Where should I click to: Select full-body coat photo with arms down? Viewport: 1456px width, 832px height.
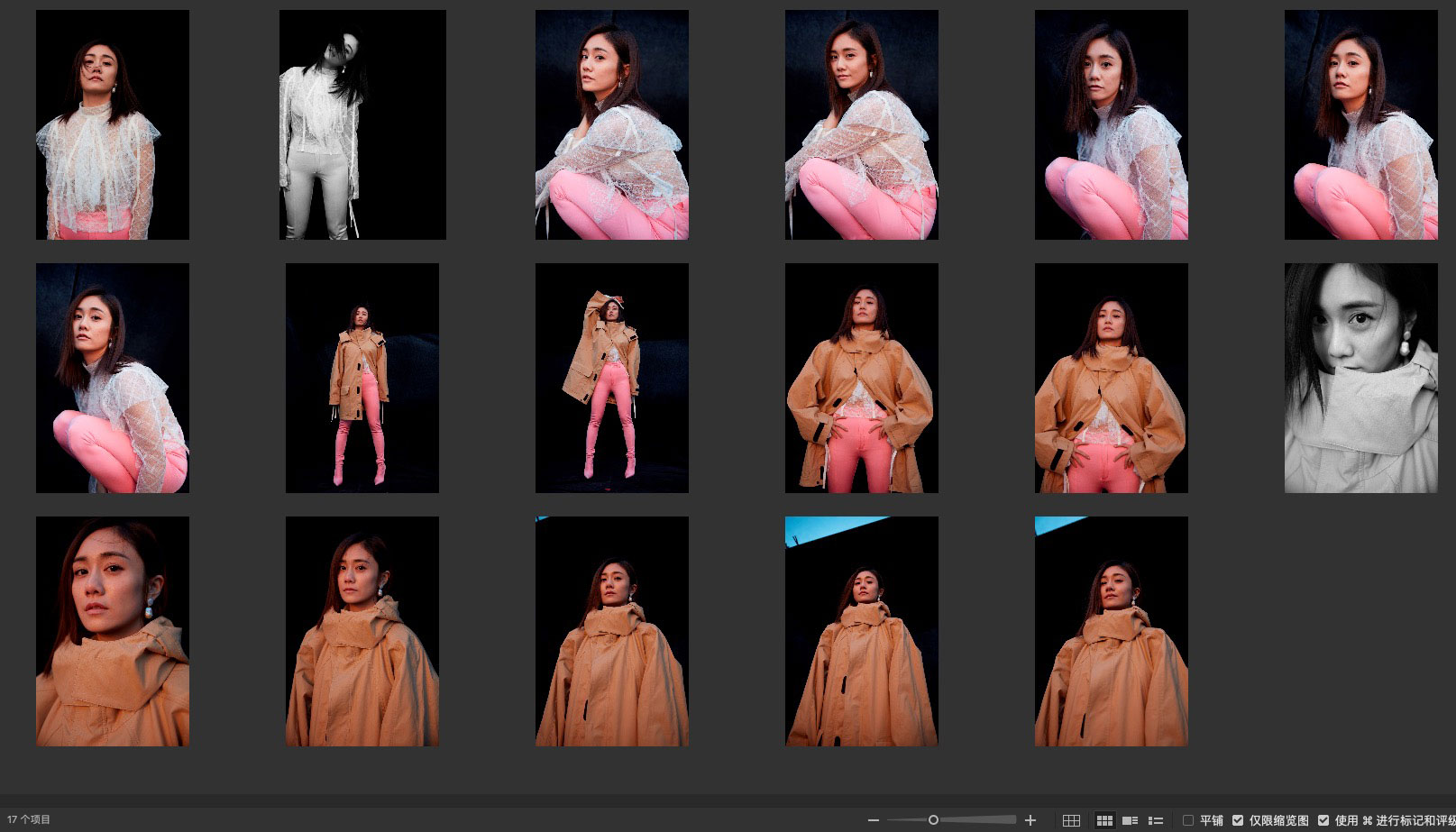click(362, 378)
